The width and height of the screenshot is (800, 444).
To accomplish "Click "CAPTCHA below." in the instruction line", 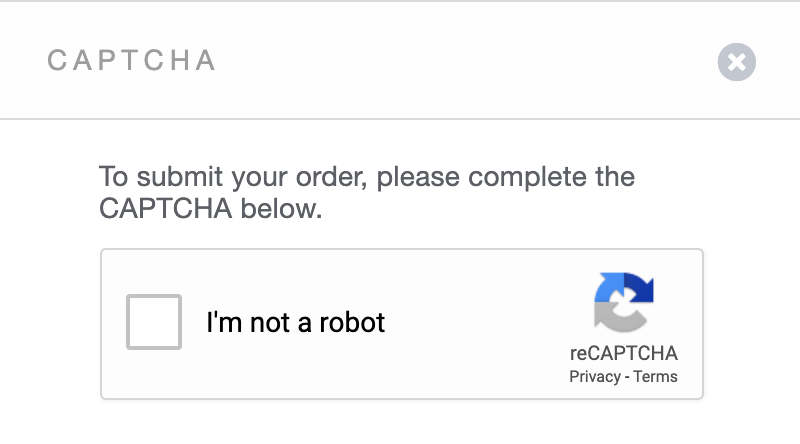I will (x=211, y=210).
